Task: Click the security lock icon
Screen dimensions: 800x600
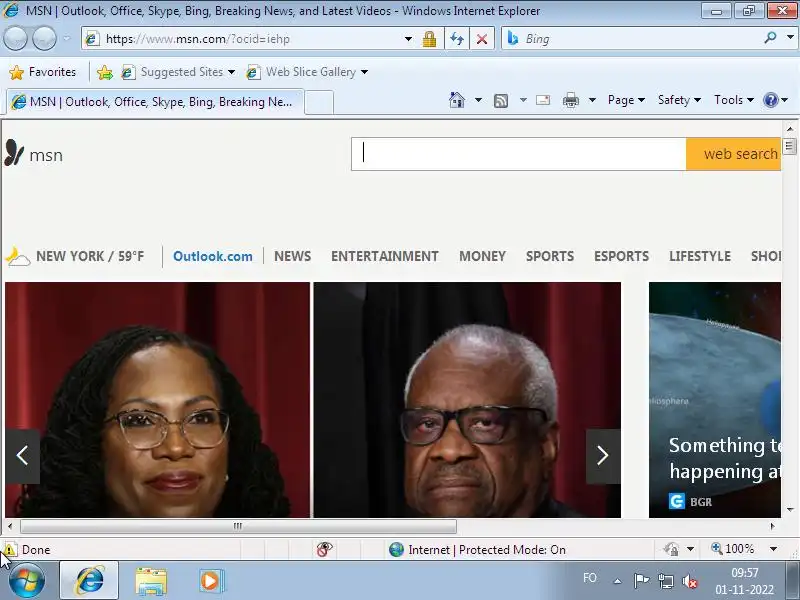Action: click(429, 39)
